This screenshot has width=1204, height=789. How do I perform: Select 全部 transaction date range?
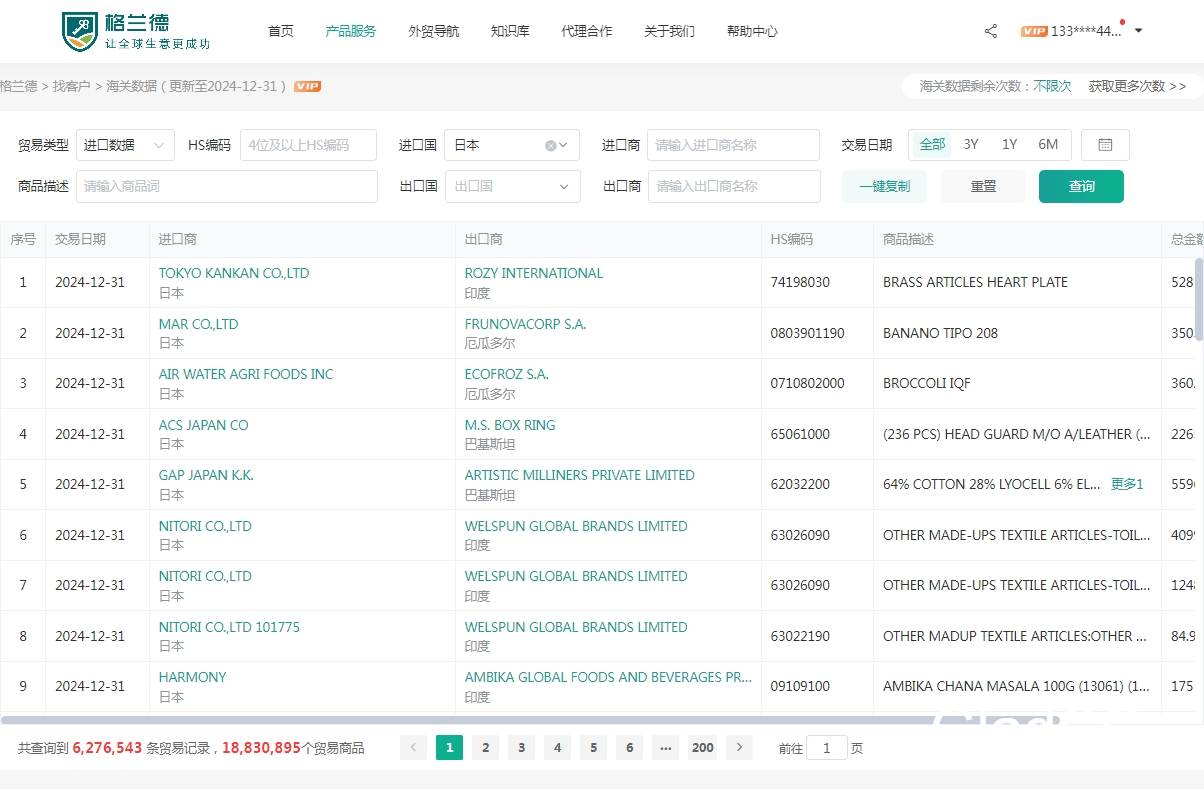coord(932,145)
